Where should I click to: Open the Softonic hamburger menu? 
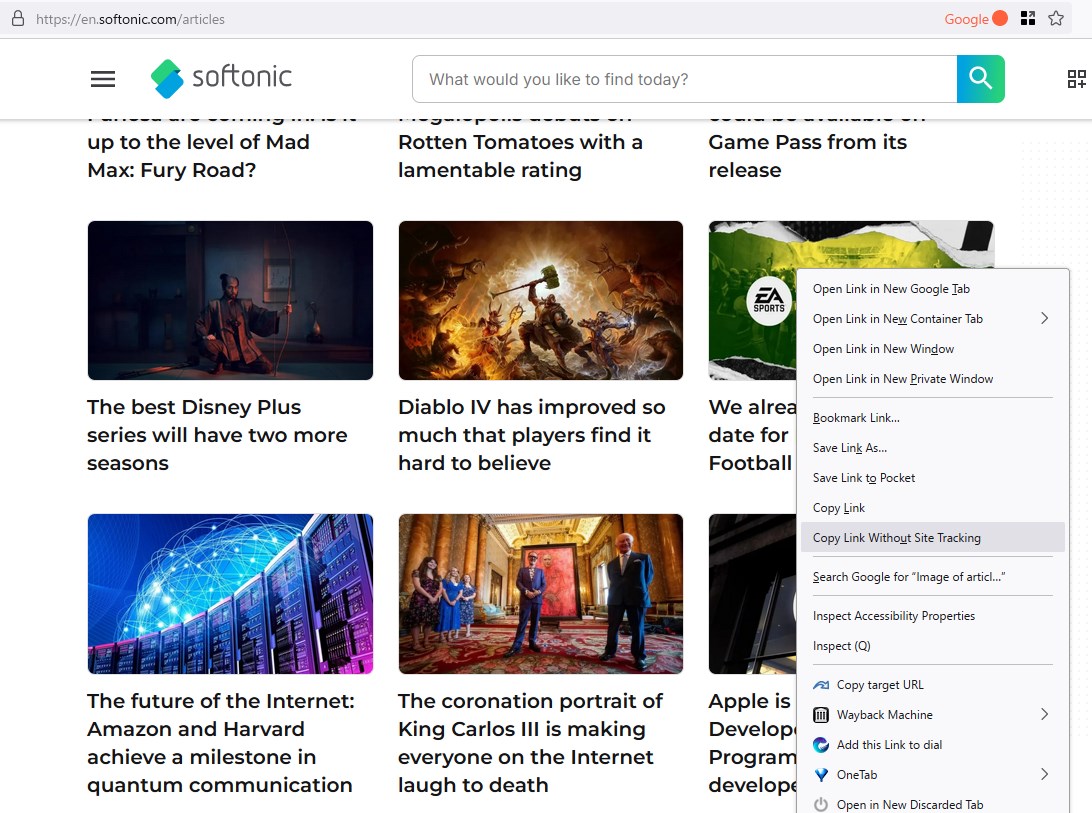coord(103,79)
